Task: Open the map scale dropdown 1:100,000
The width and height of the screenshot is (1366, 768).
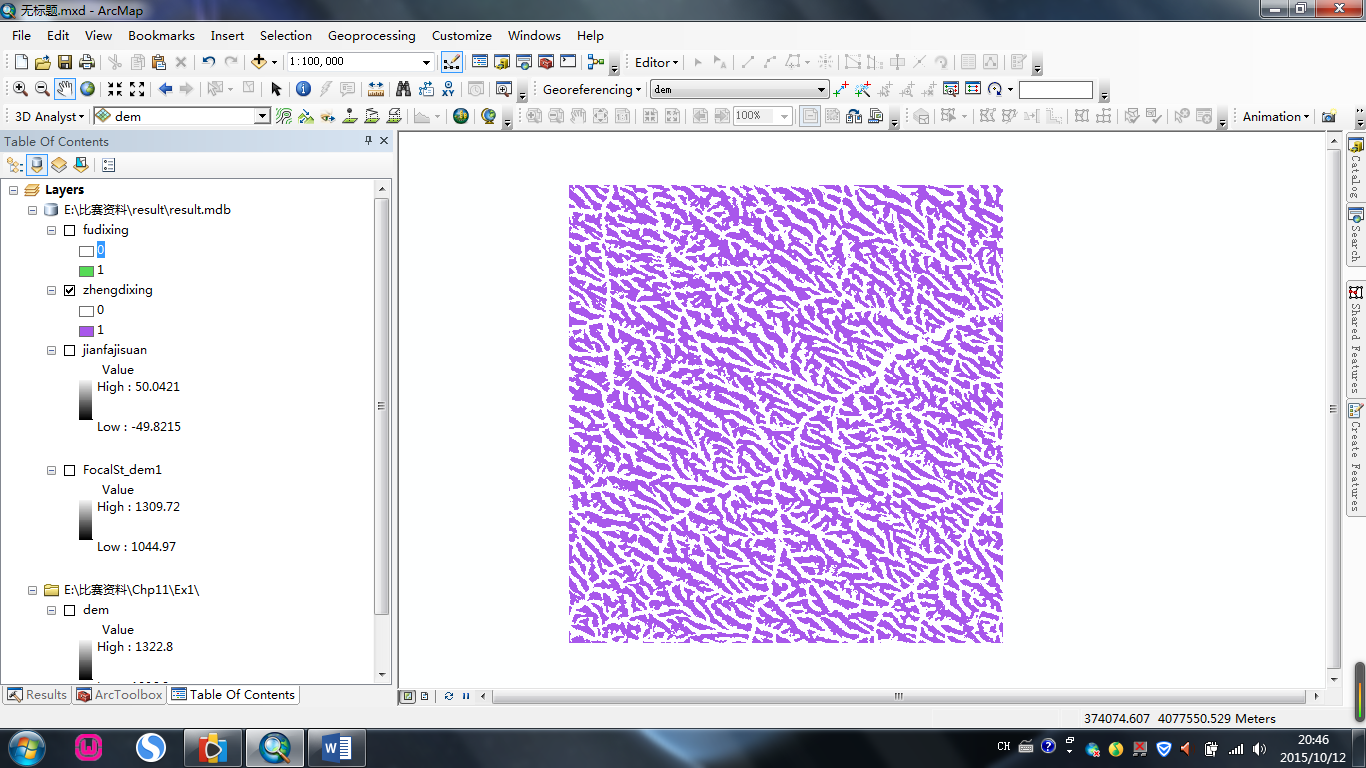Action: [426, 62]
